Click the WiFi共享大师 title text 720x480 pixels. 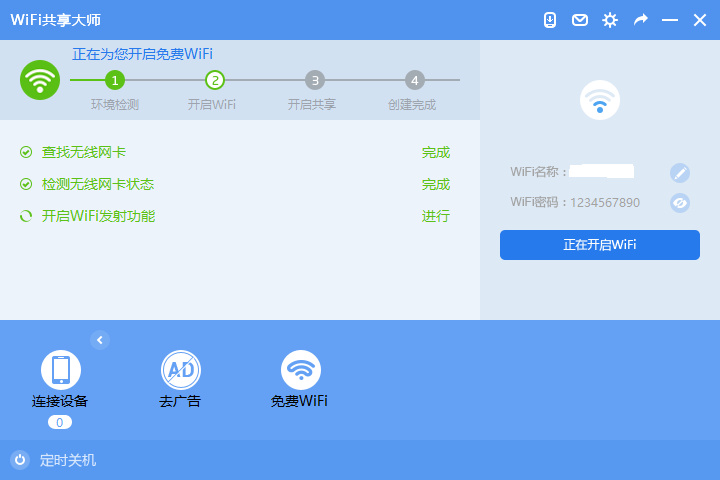tap(56, 20)
